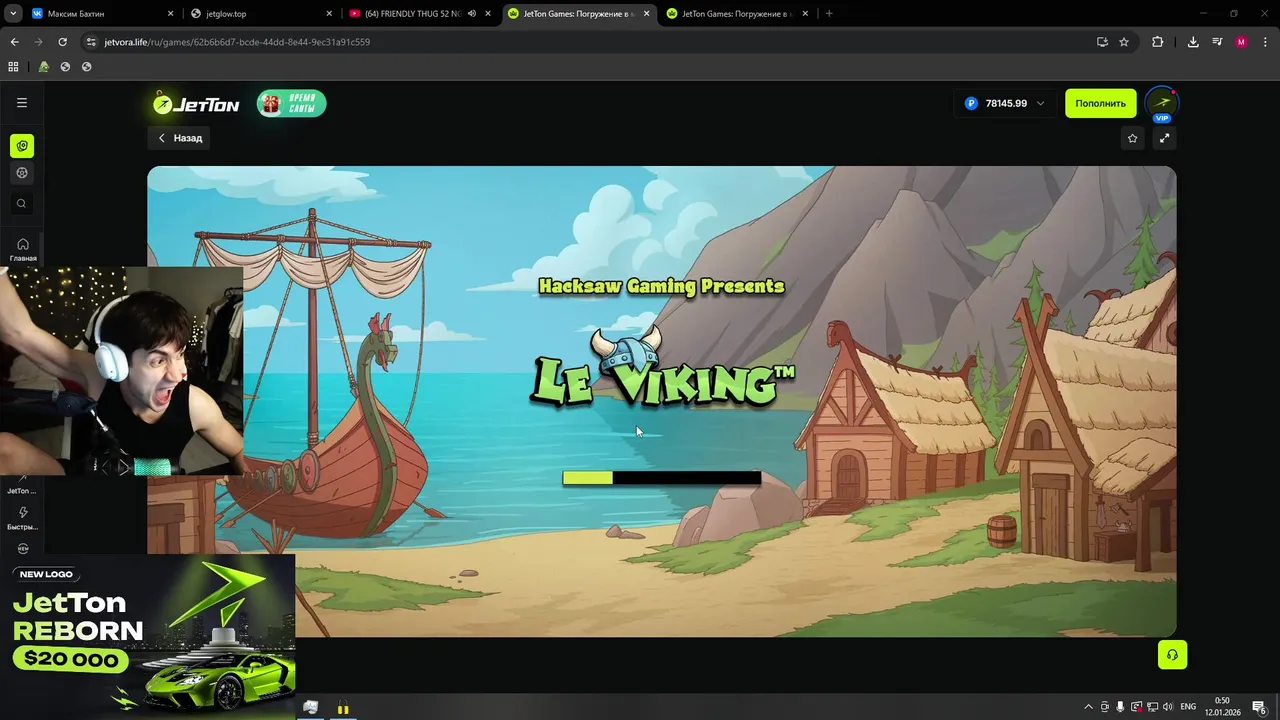The width and height of the screenshot is (1280, 720).
Task: Switch to FRIENDLY THUG 52 YouTube tab
Action: [x=420, y=14]
